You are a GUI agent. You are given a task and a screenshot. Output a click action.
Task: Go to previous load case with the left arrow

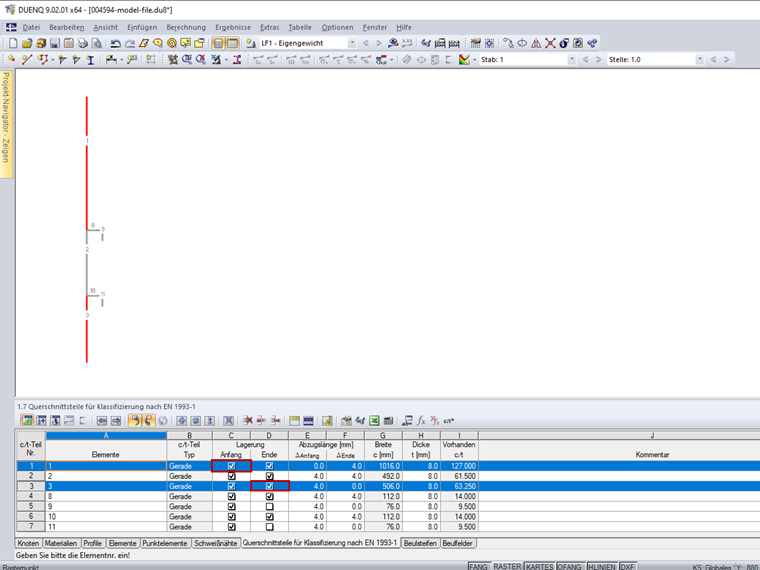(366, 43)
